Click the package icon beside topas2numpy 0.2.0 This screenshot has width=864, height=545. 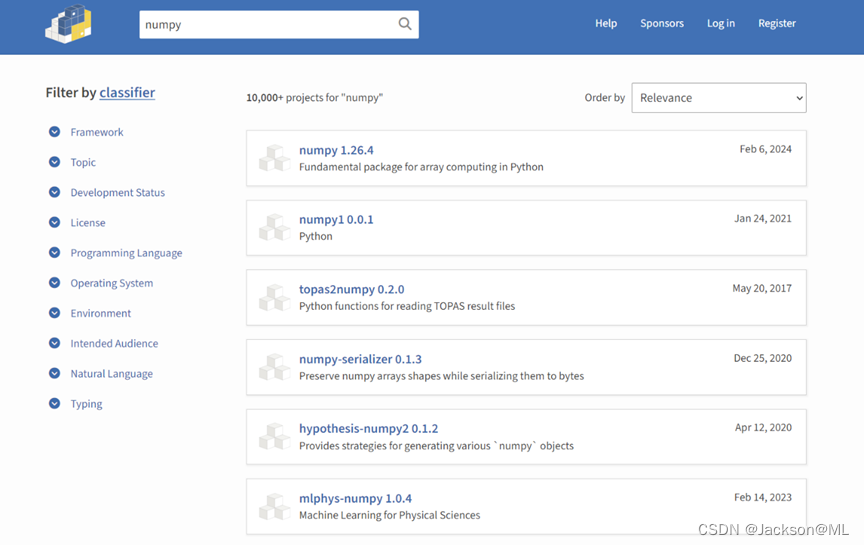(x=274, y=298)
